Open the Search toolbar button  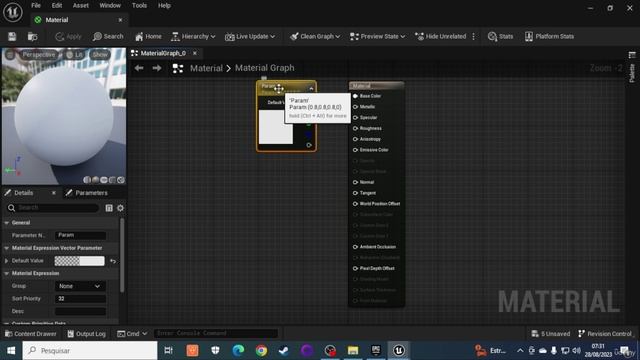coord(108,36)
